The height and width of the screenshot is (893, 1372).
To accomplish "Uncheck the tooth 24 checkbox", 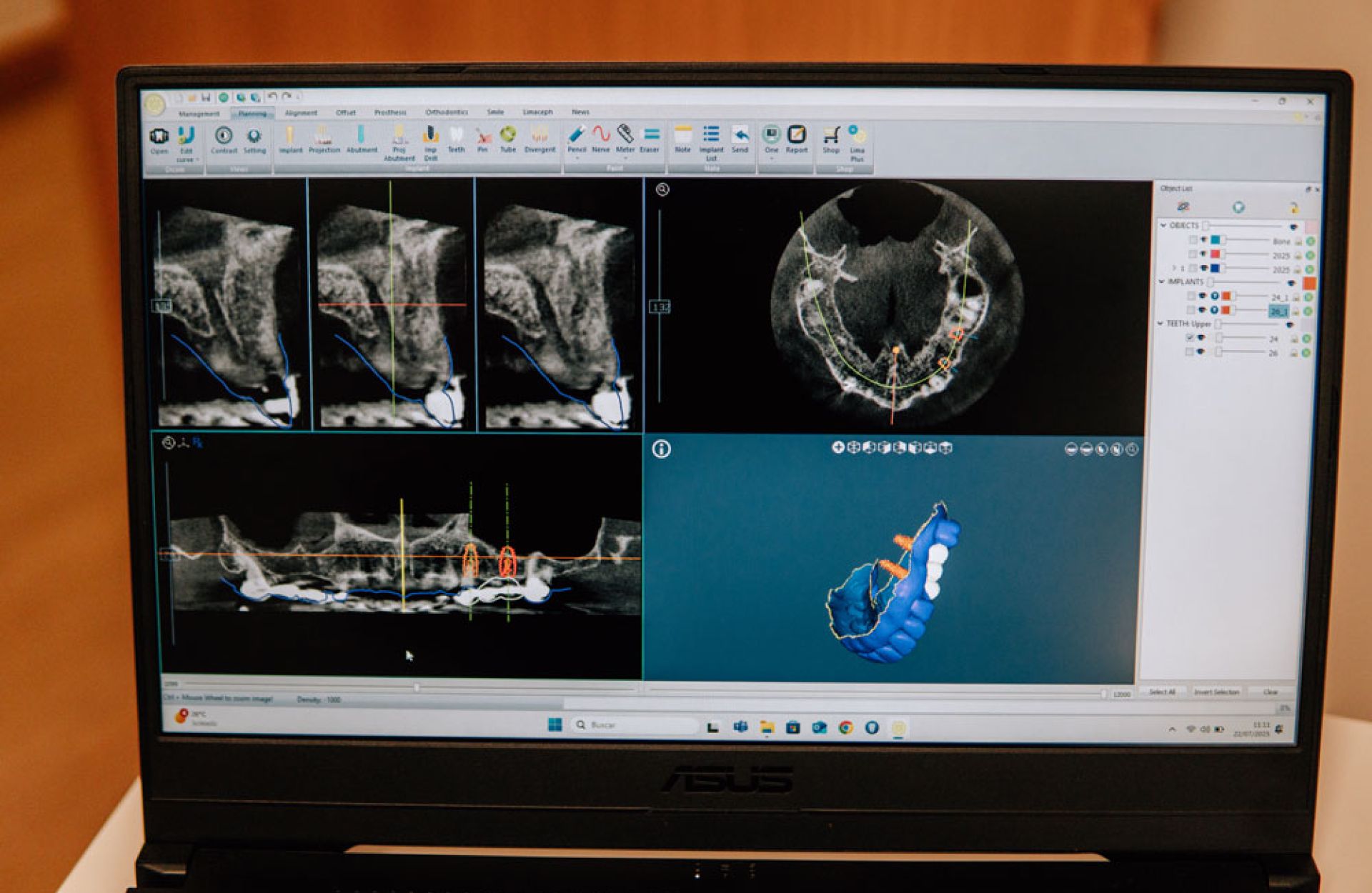I will [1190, 338].
